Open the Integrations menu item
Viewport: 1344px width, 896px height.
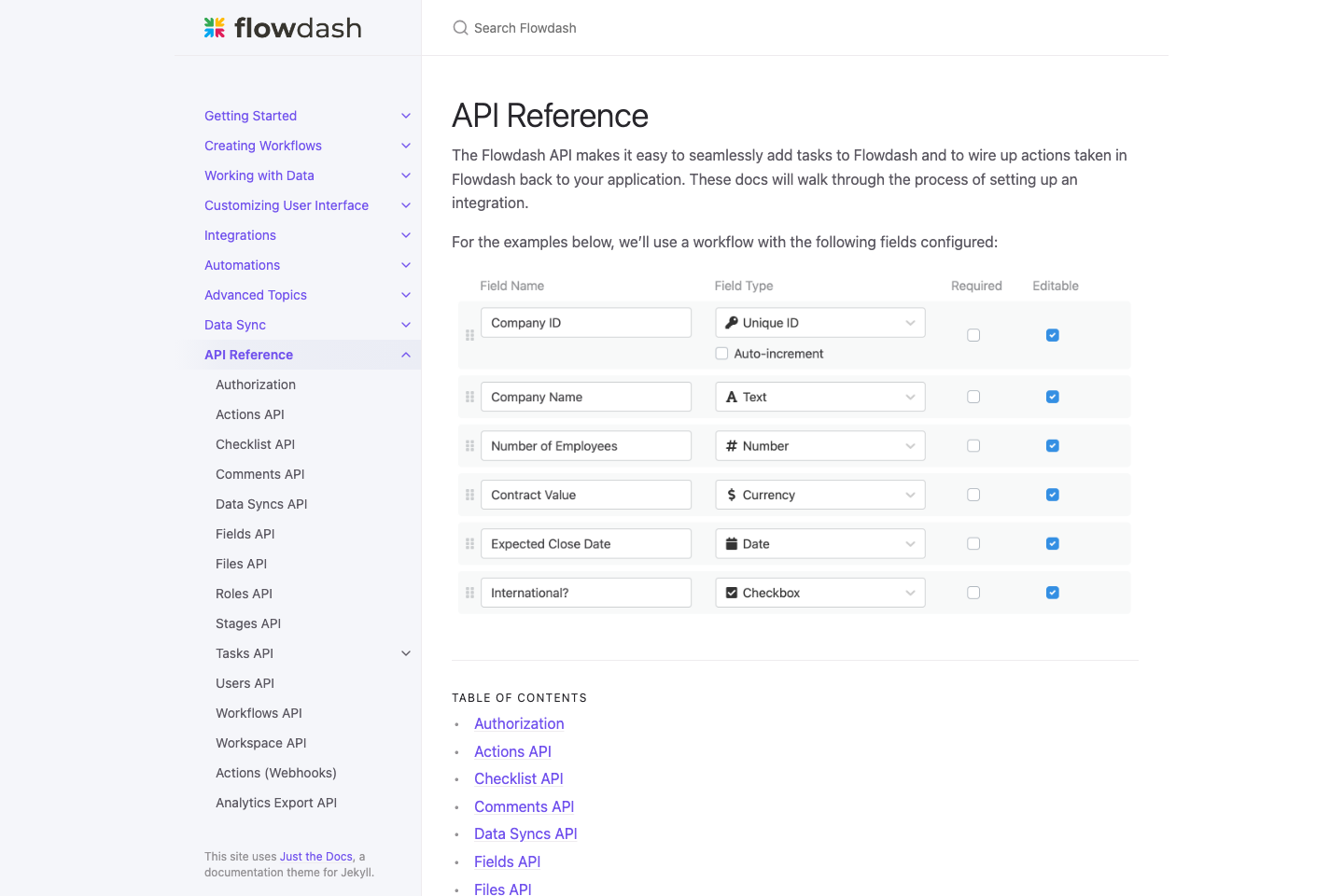click(x=240, y=235)
